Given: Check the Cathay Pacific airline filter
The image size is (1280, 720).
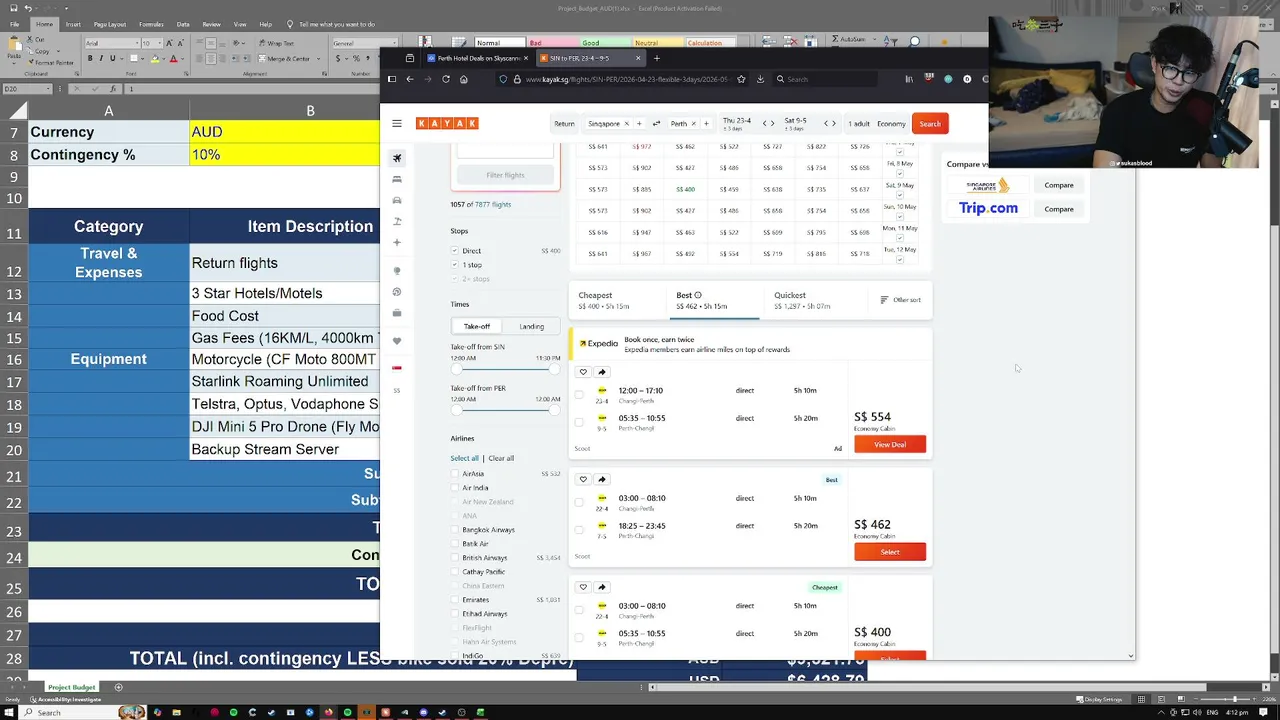Looking at the screenshot, I should click(x=455, y=572).
